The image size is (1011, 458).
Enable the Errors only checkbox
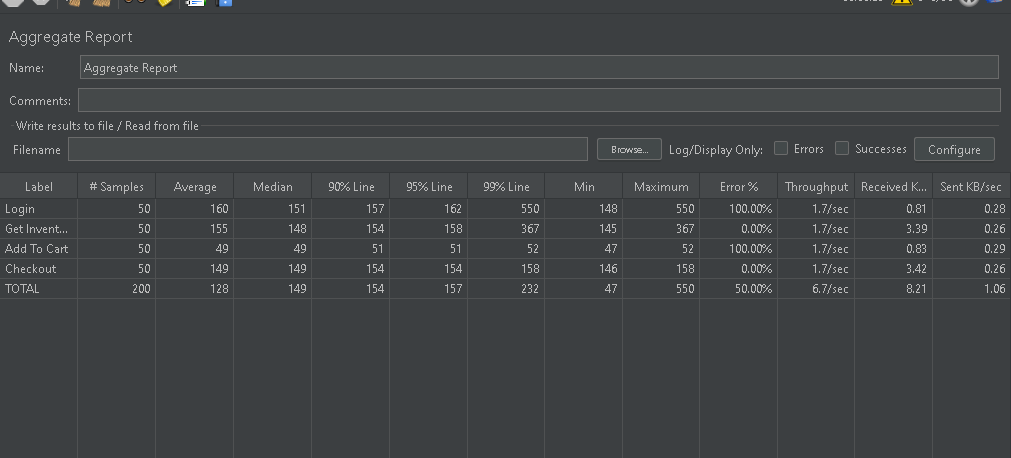pos(781,148)
